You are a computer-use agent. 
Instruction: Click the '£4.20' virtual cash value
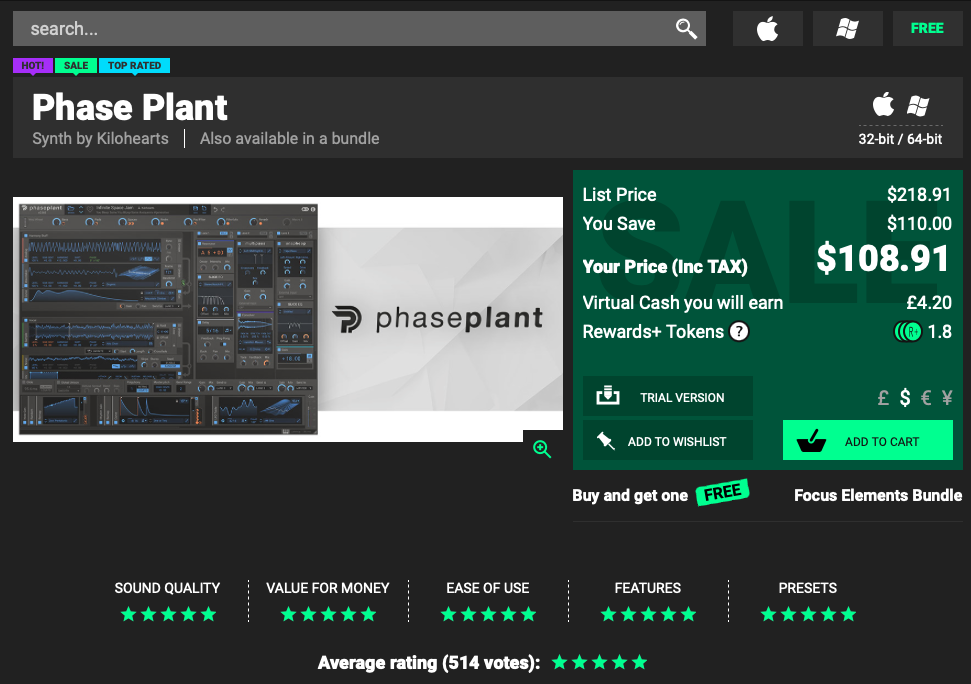coord(929,302)
